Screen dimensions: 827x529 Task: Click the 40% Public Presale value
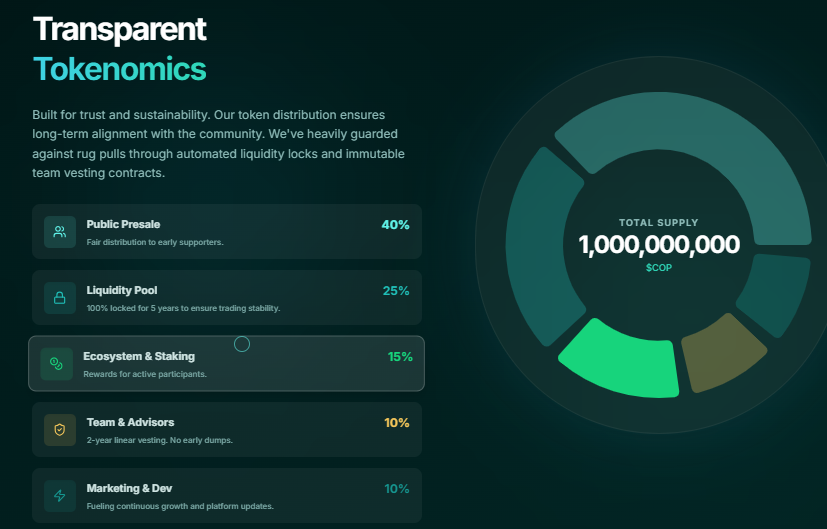[396, 225]
